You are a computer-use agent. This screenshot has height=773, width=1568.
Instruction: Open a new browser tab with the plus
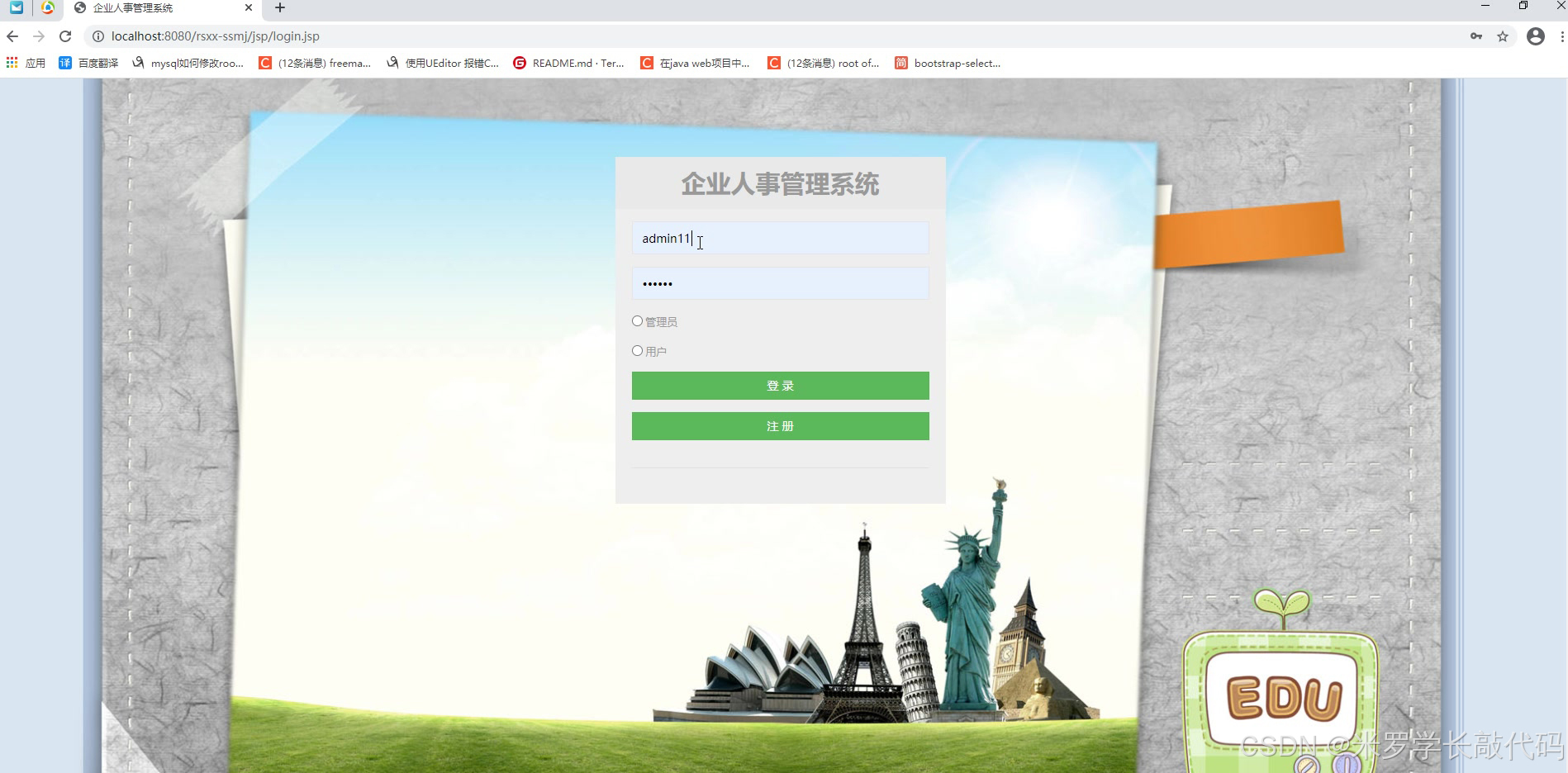point(279,8)
